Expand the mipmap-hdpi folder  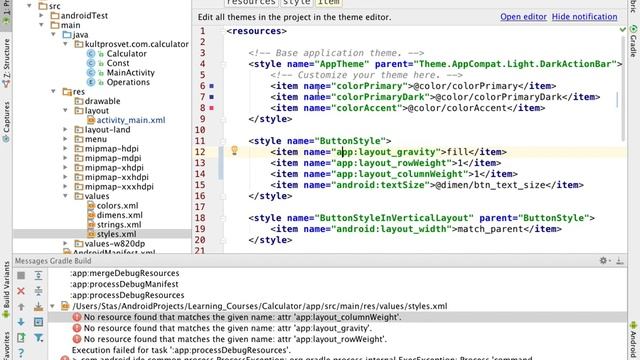click(x=65, y=149)
